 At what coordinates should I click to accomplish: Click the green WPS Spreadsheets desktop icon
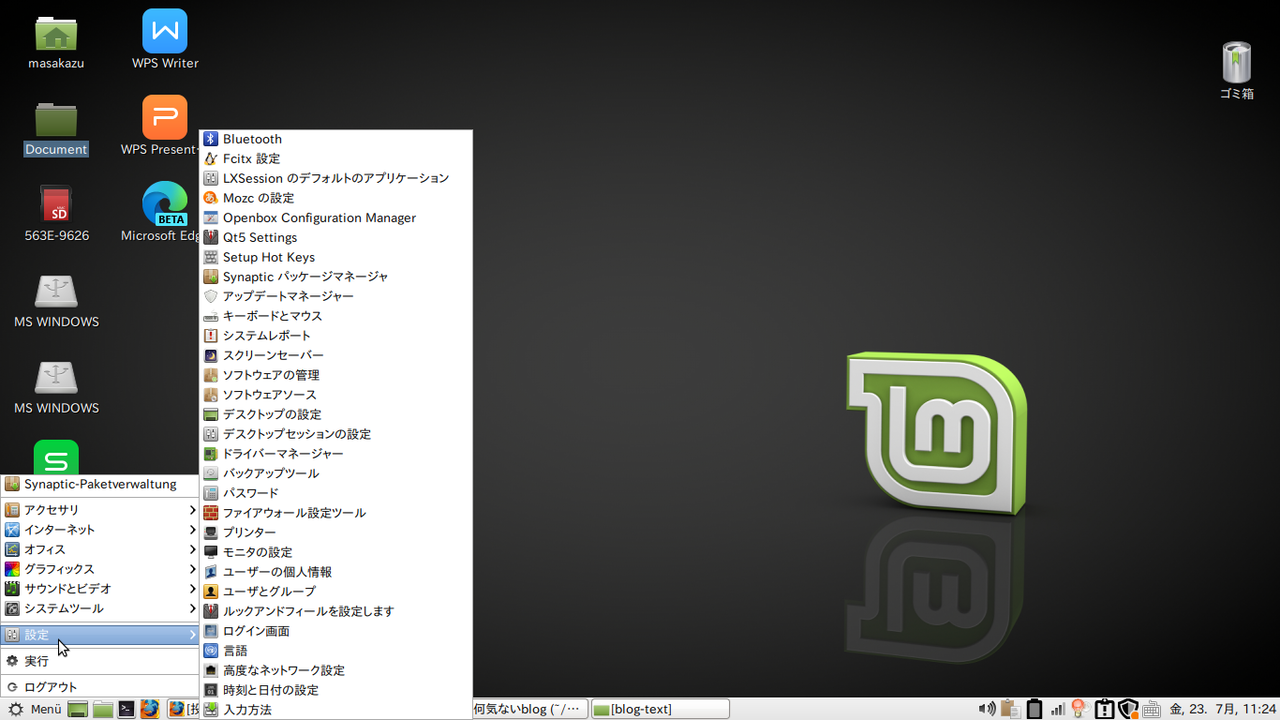[56, 458]
